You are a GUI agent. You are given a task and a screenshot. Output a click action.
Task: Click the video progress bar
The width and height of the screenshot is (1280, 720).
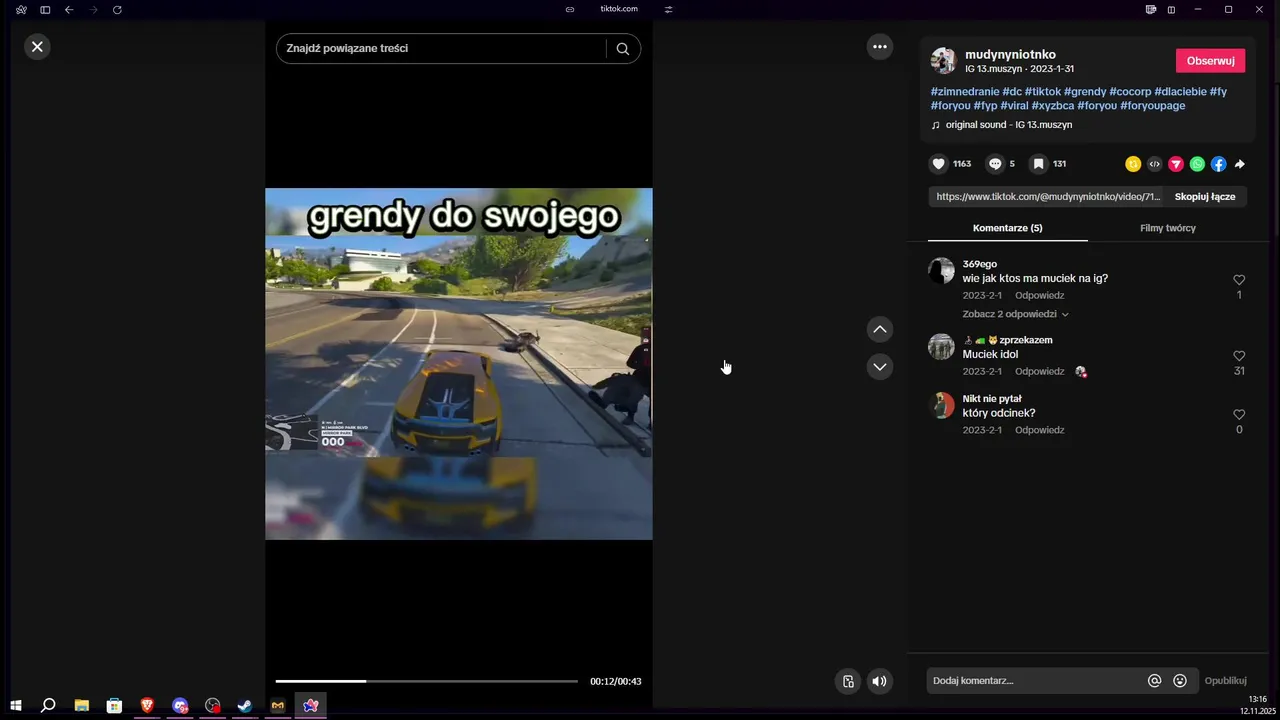[427, 681]
